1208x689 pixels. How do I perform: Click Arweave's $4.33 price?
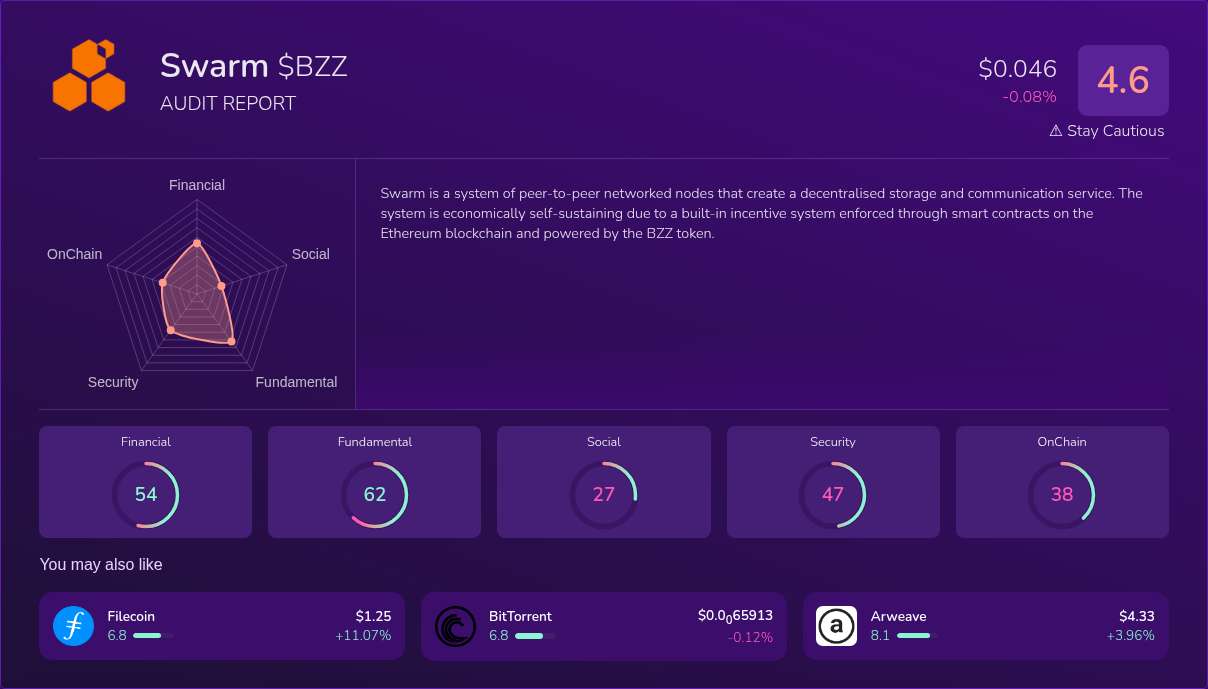pyautogui.click(x=1137, y=616)
